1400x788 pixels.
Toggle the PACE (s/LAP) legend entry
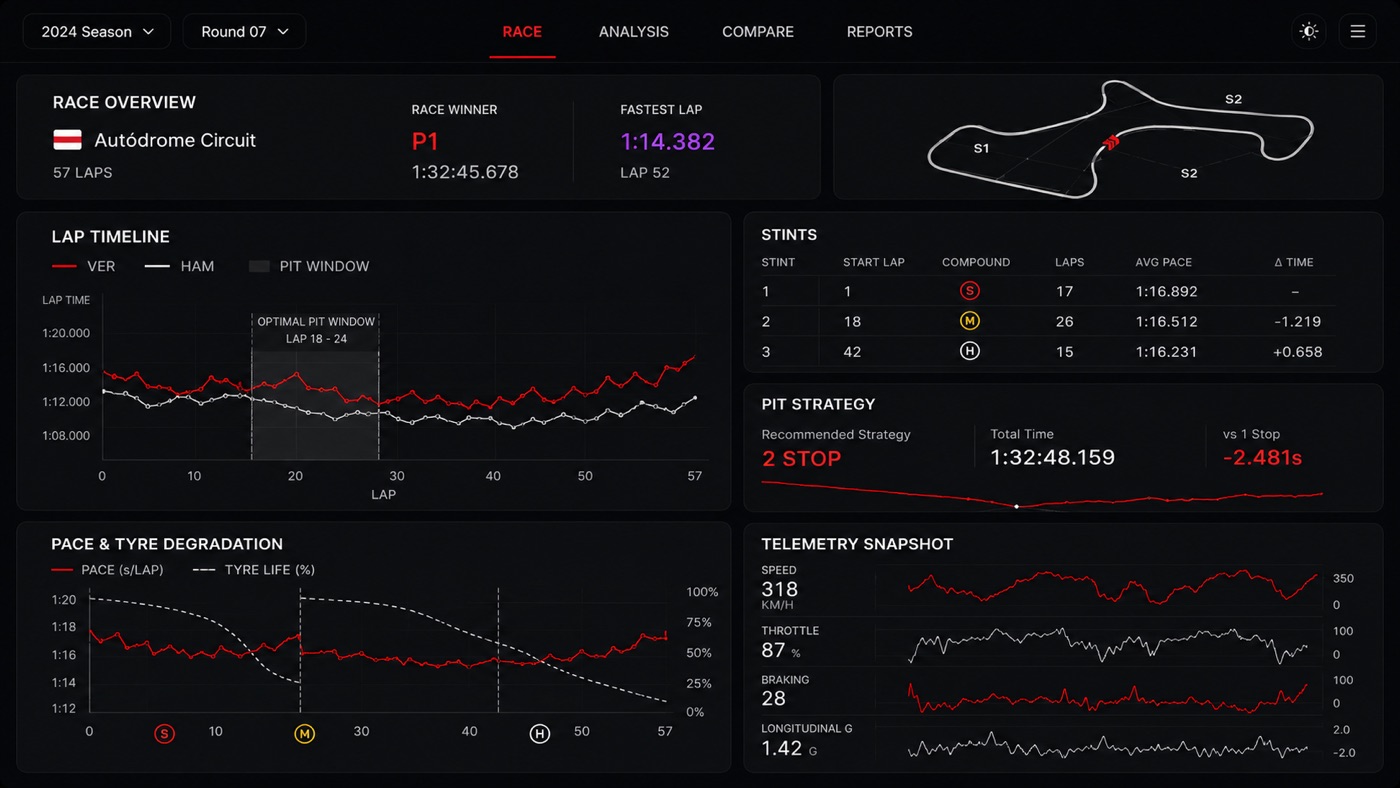pos(107,570)
